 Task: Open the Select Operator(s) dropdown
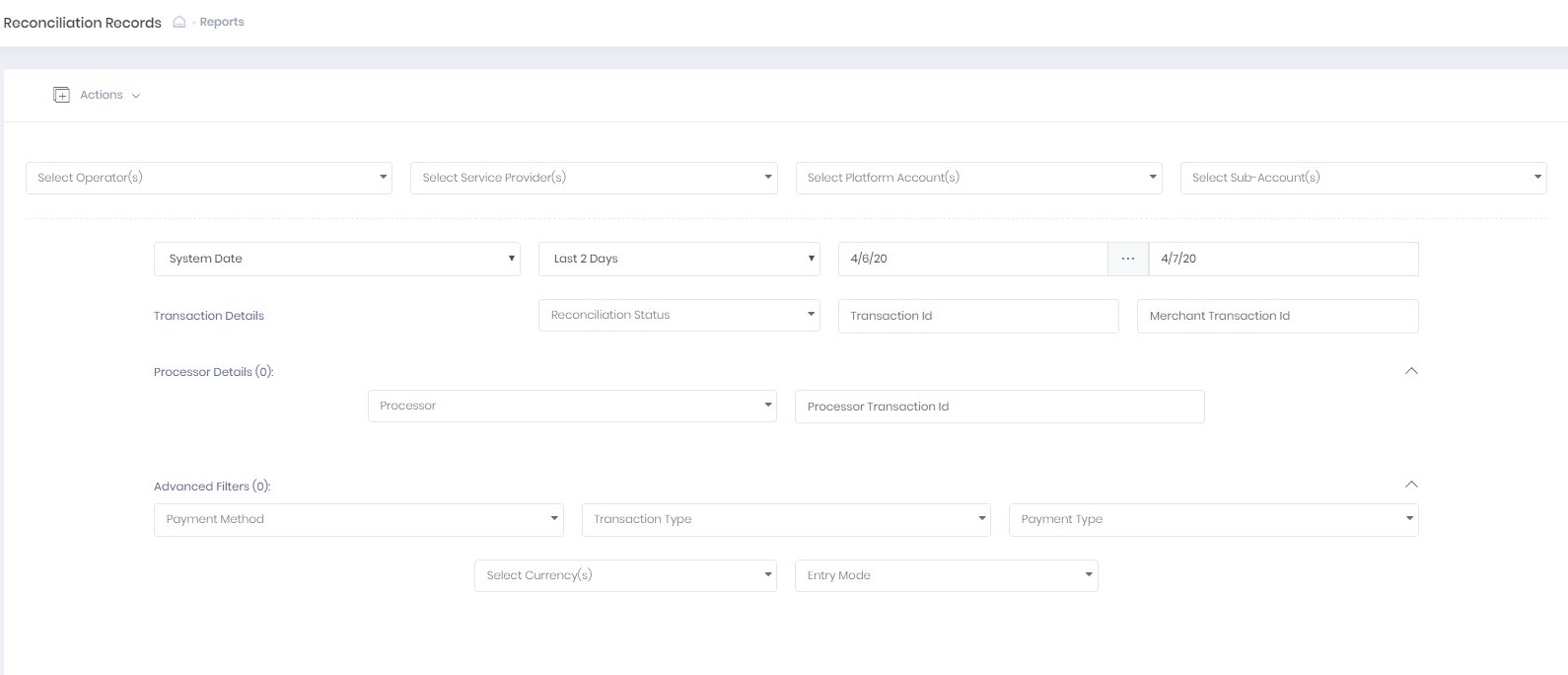208,178
